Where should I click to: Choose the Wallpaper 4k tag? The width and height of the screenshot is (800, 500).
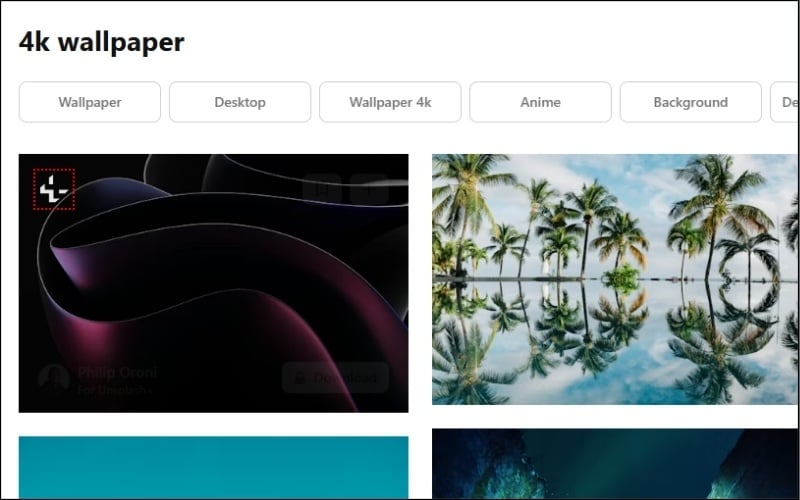pos(390,102)
